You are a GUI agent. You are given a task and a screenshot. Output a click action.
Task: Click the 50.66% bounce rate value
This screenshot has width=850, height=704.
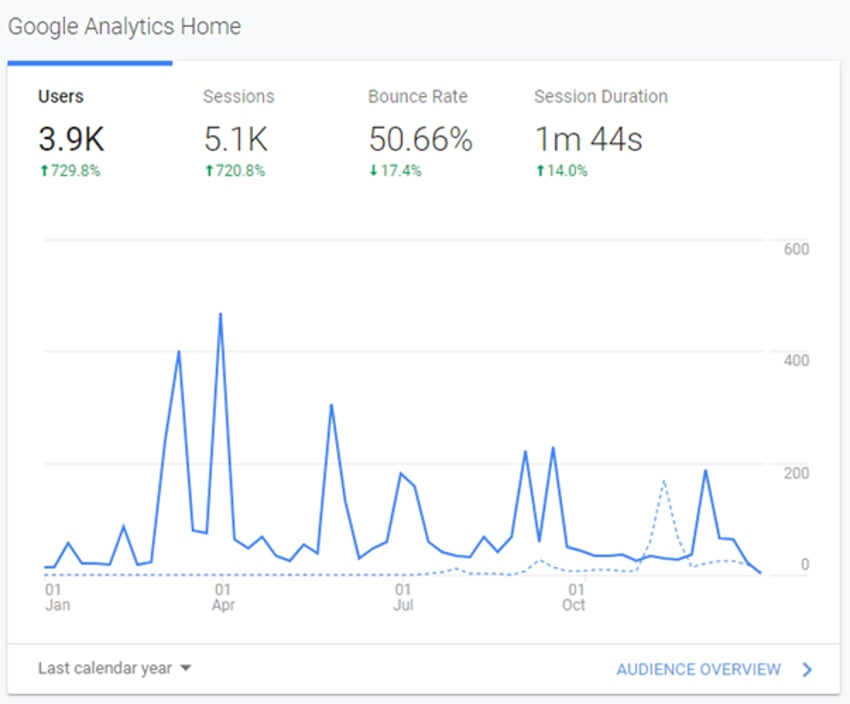tap(421, 139)
